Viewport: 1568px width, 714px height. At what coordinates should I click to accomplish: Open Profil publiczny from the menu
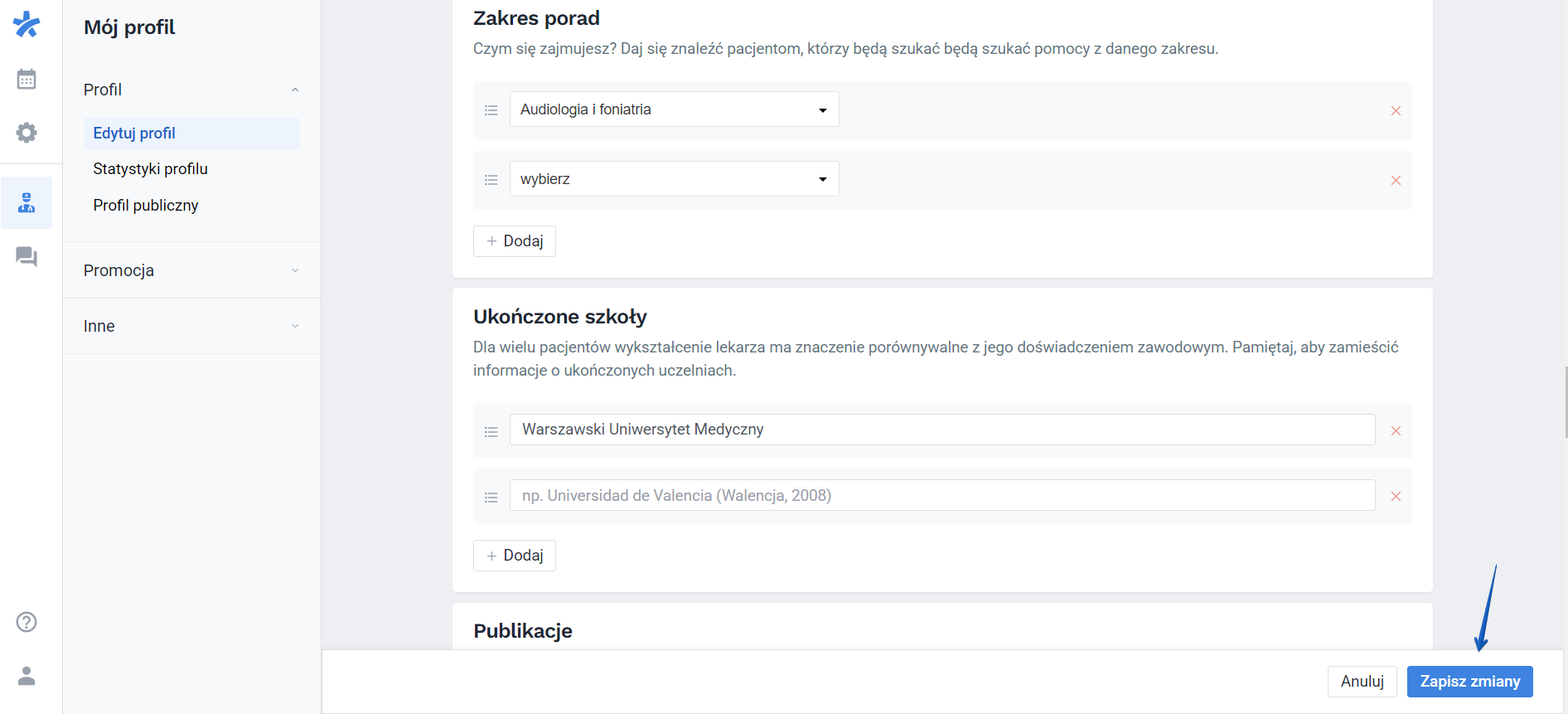pyautogui.click(x=146, y=205)
